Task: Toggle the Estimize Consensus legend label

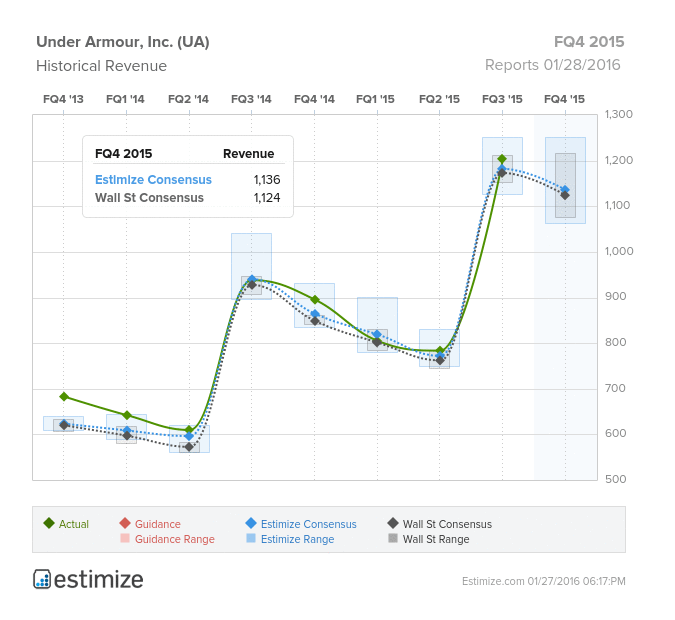Action: pos(309,524)
